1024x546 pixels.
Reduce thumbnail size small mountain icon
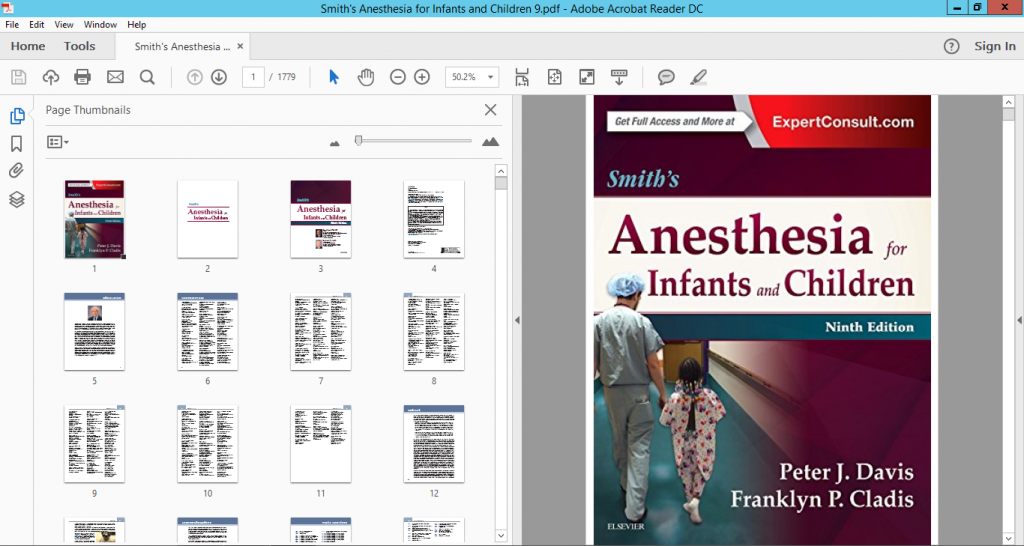click(x=335, y=143)
